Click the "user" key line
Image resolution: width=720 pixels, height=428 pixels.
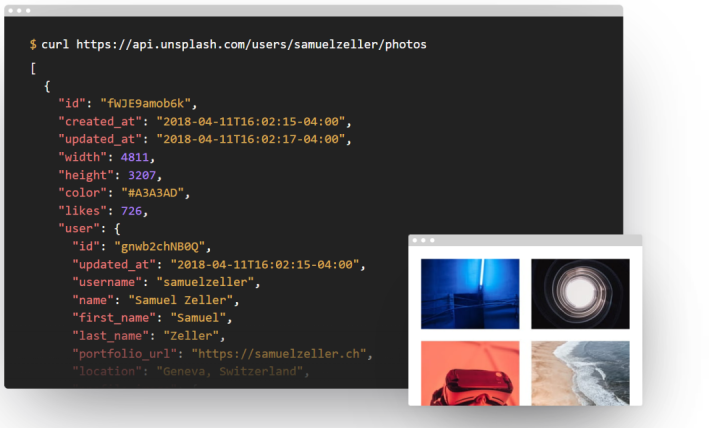(89, 229)
